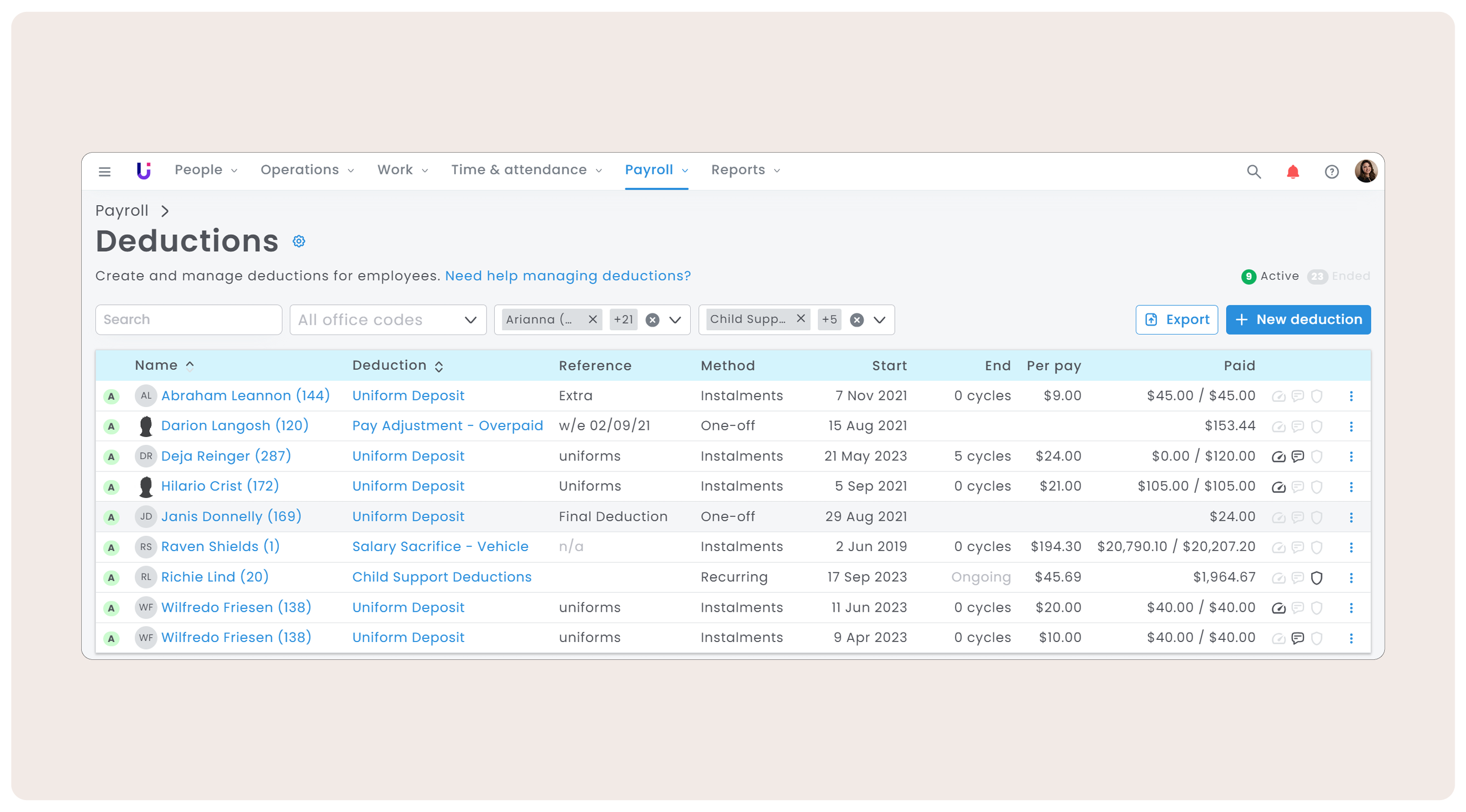
Task: Open the hamburger navigation menu
Action: [x=104, y=171]
